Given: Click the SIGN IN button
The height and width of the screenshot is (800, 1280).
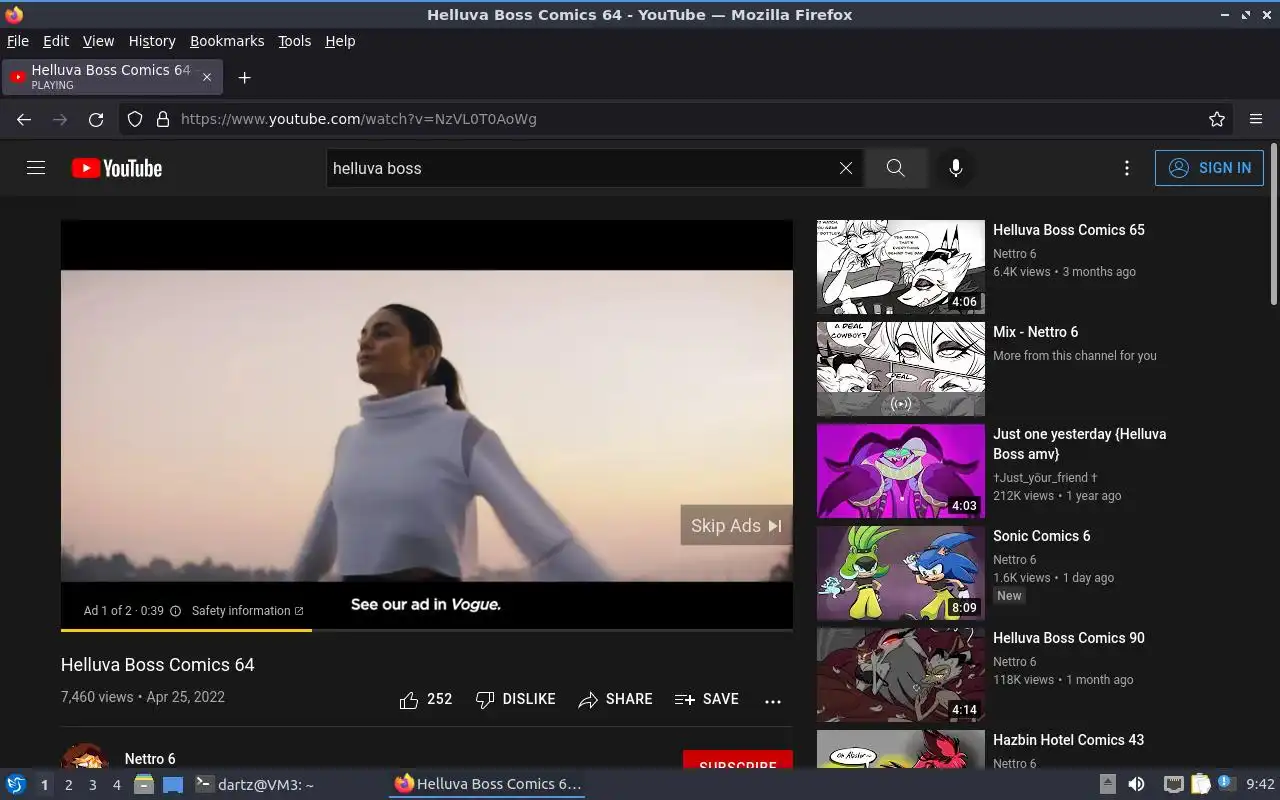Looking at the screenshot, I should point(1209,168).
